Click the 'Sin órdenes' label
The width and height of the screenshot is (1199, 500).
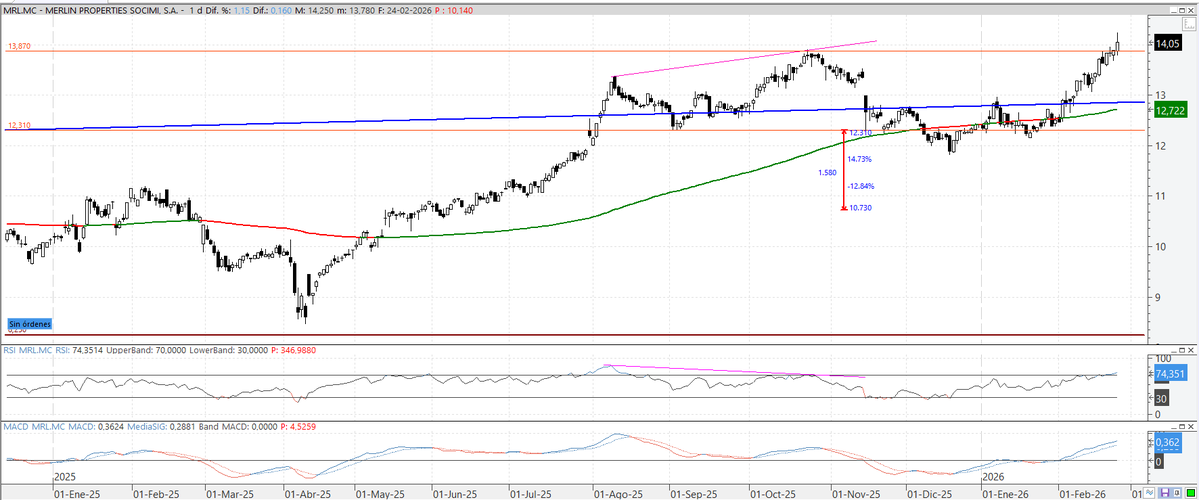point(30,324)
